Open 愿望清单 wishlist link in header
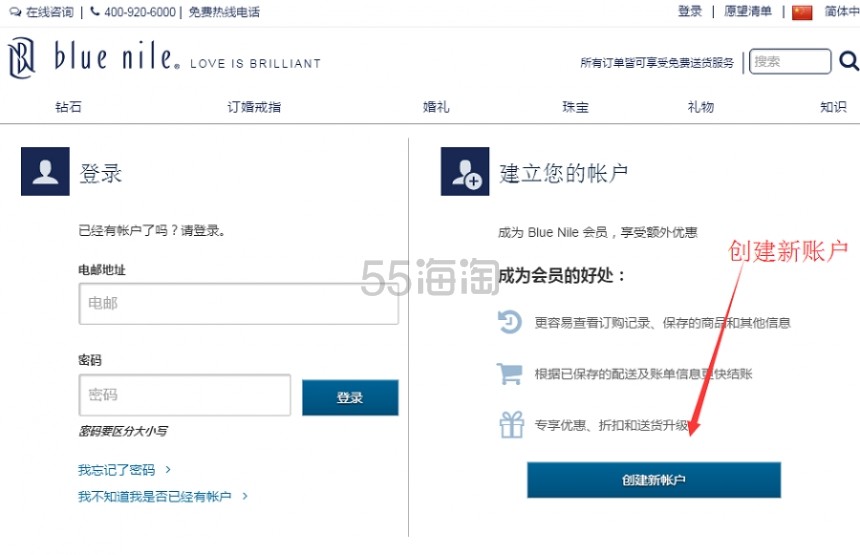 [748, 12]
